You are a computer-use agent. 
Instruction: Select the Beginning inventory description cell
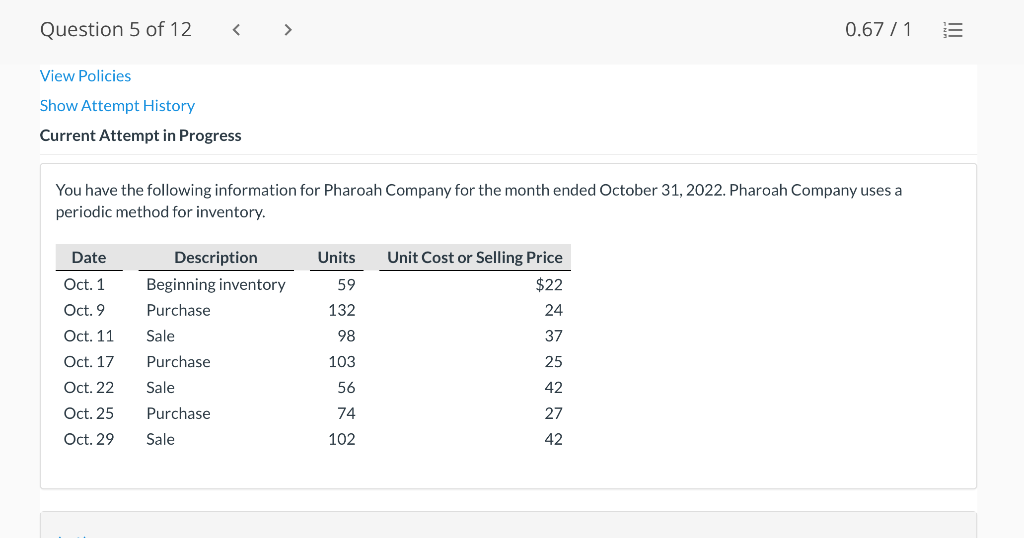coord(216,285)
